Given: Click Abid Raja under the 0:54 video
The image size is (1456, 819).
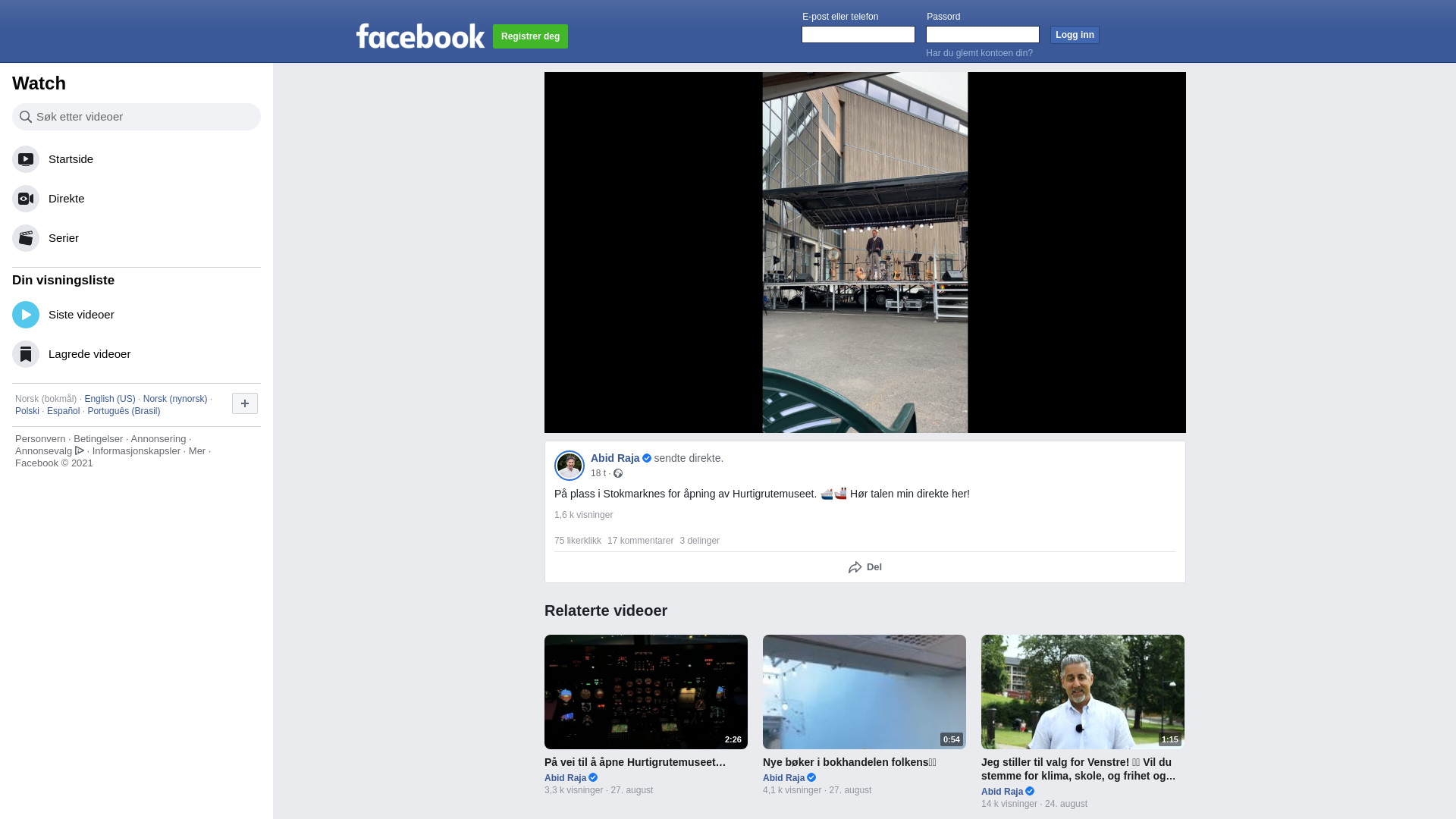Looking at the screenshot, I should pyautogui.click(x=783, y=778).
